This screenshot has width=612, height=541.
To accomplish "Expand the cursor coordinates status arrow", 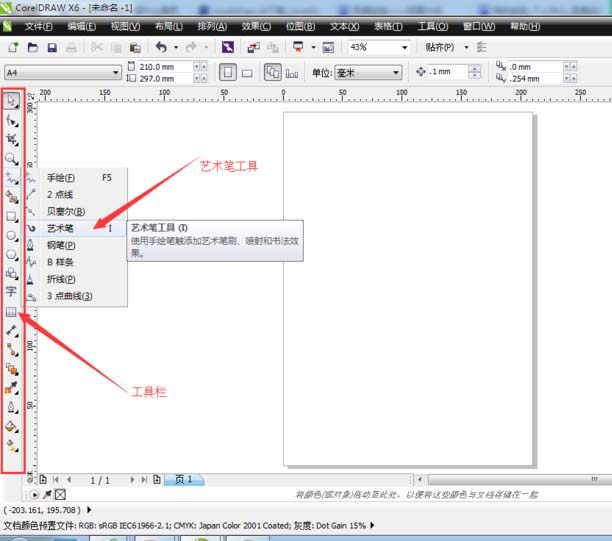I will 89,509.
